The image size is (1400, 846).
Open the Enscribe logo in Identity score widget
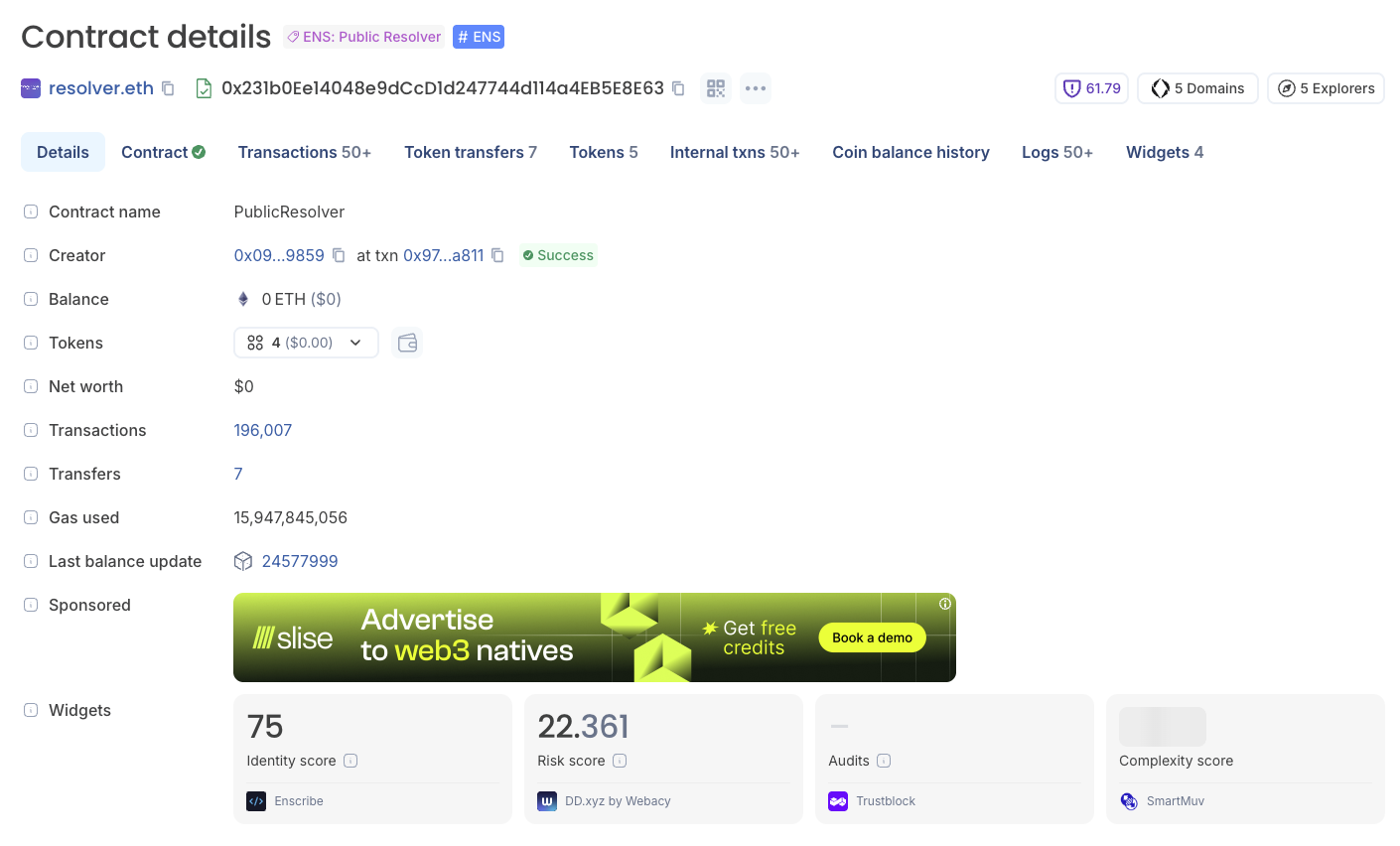255,800
